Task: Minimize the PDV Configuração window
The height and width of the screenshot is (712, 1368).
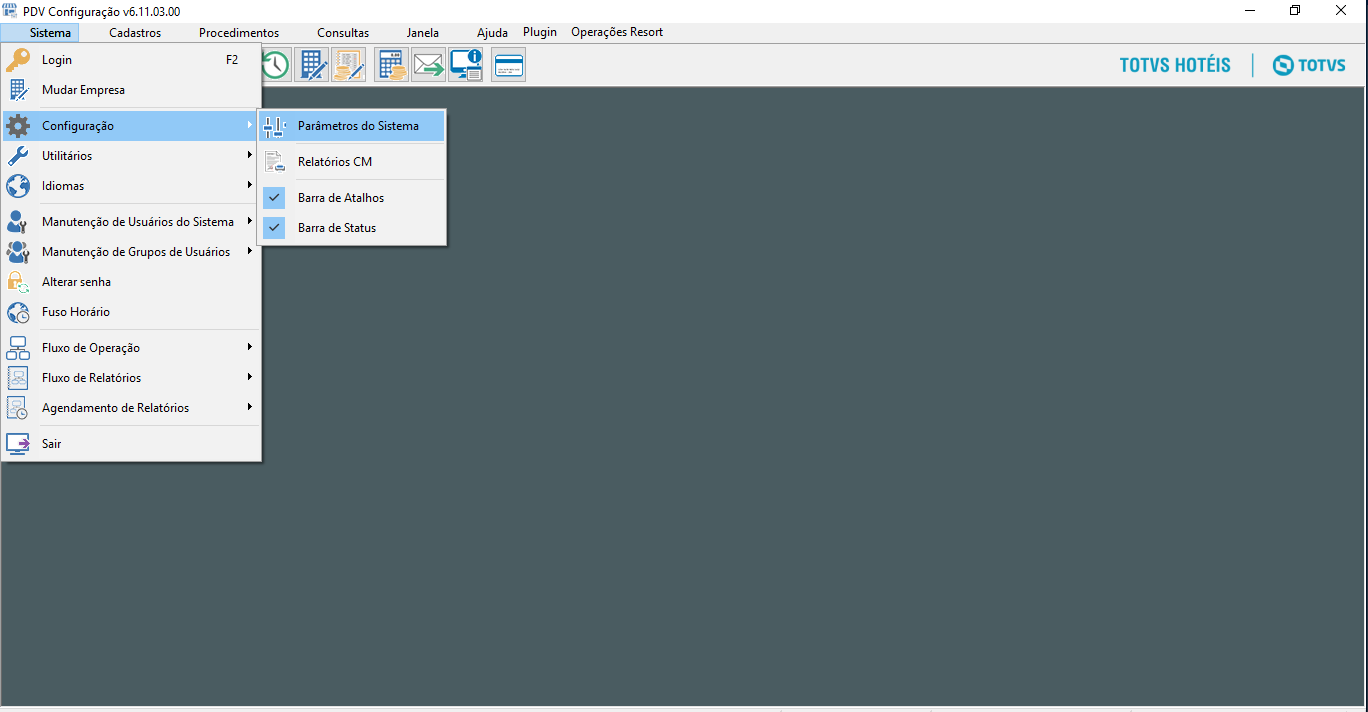Action: (x=1250, y=11)
